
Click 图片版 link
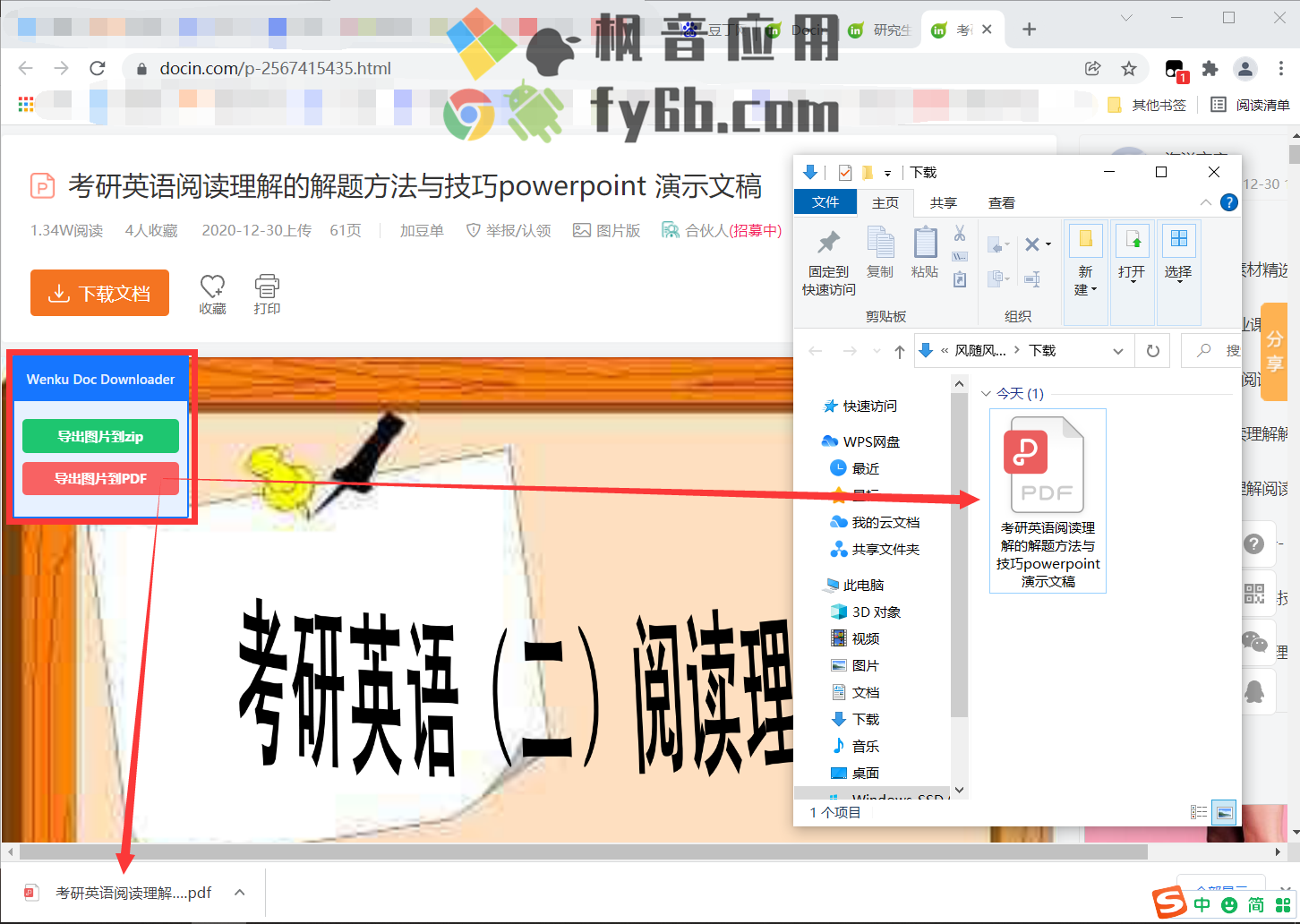(x=607, y=230)
